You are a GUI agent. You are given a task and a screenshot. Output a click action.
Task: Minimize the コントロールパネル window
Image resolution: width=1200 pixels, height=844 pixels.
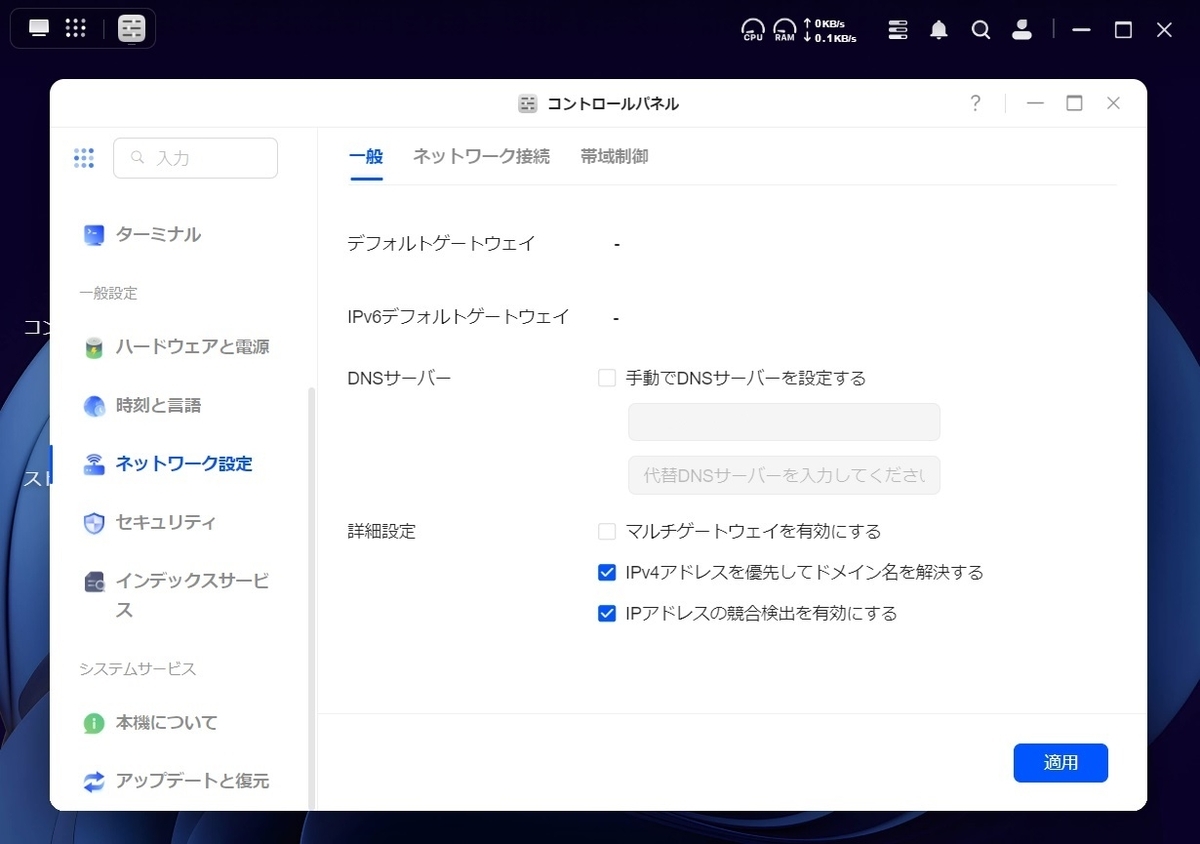click(x=1036, y=103)
